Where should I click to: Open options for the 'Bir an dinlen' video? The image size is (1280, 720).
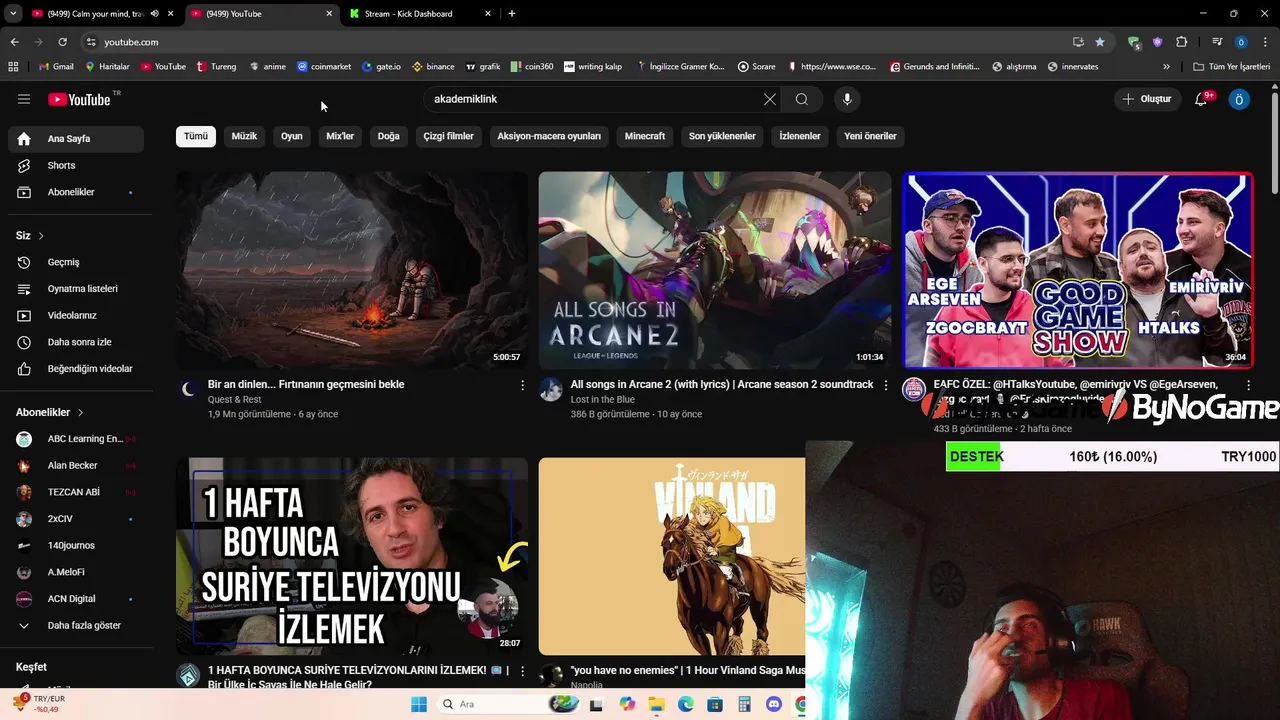tap(522, 385)
